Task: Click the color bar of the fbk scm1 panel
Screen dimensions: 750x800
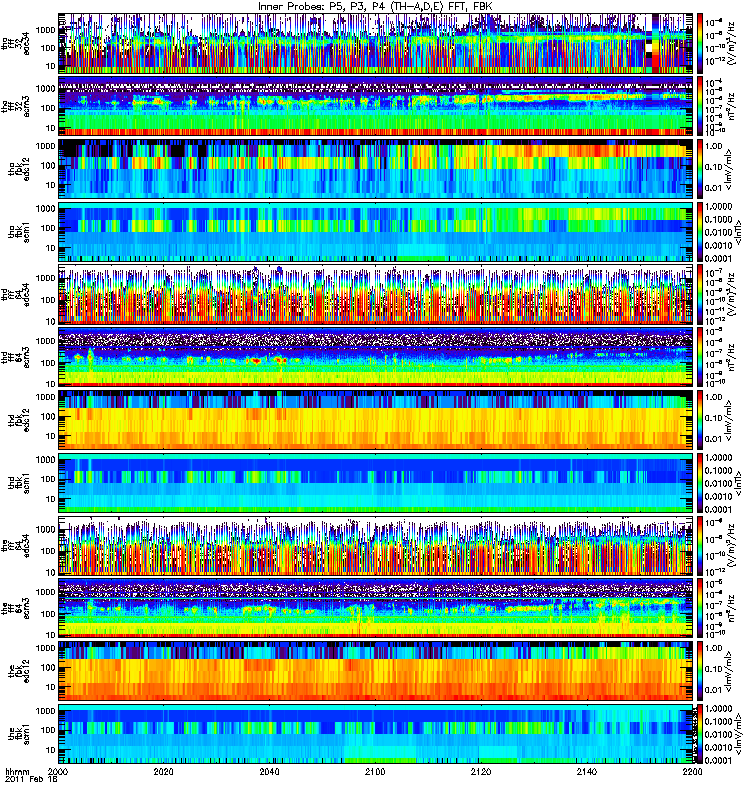Action: [x=700, y=734]
